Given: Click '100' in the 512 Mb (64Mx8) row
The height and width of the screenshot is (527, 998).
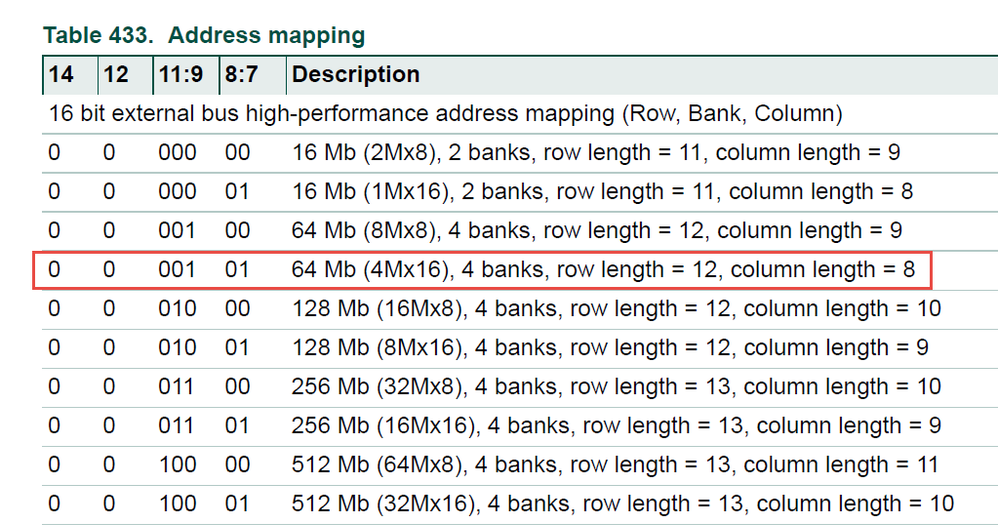Looking at the screenshot, I should pyautogui.click(x=177, y=465).
